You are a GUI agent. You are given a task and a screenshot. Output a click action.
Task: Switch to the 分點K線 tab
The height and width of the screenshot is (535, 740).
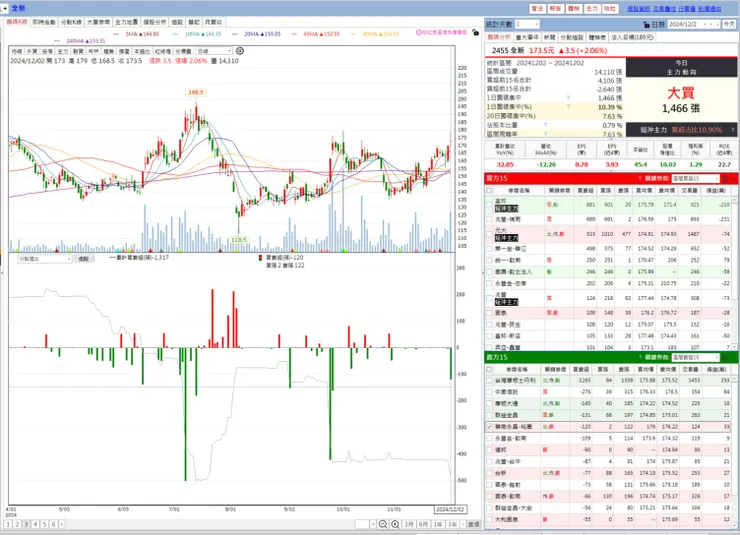click(71, 22)
